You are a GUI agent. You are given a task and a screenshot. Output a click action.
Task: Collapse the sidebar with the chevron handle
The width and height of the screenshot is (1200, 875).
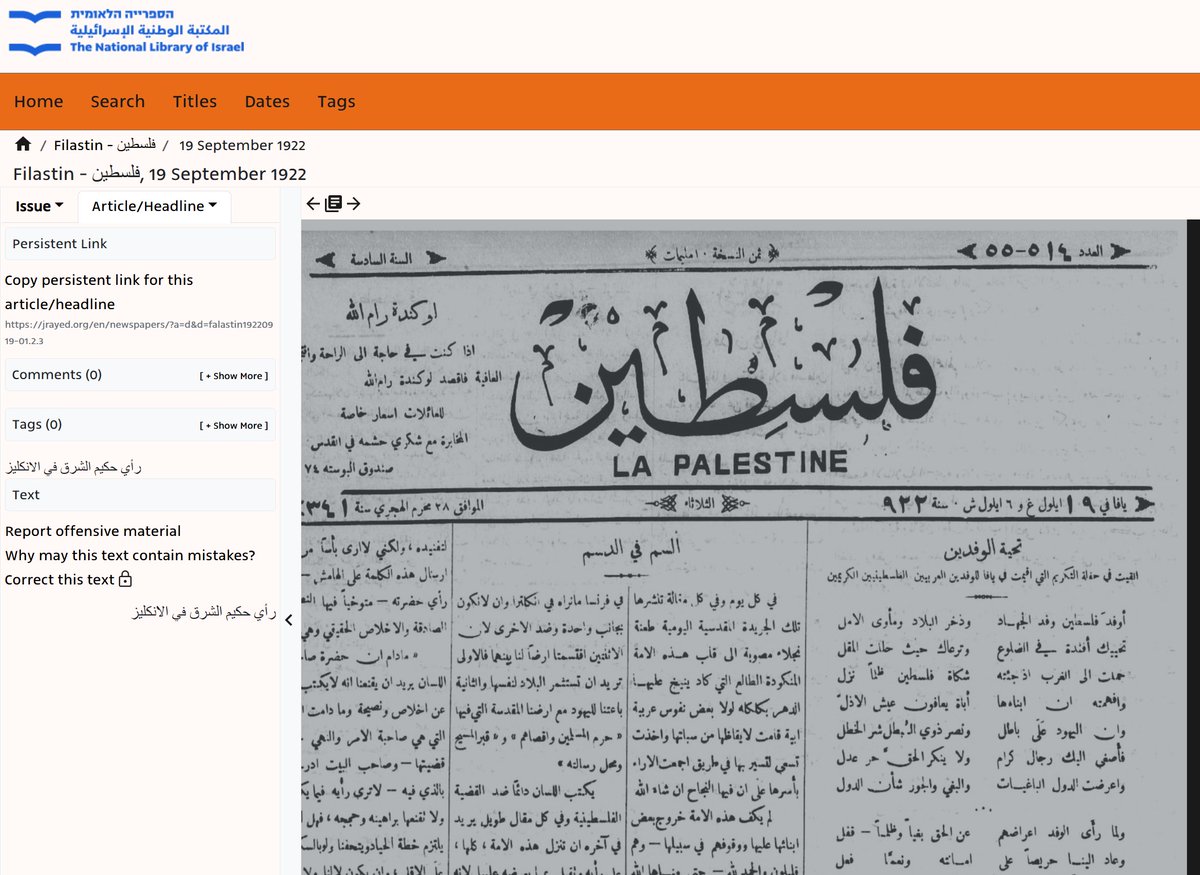(x=288, y=620)
